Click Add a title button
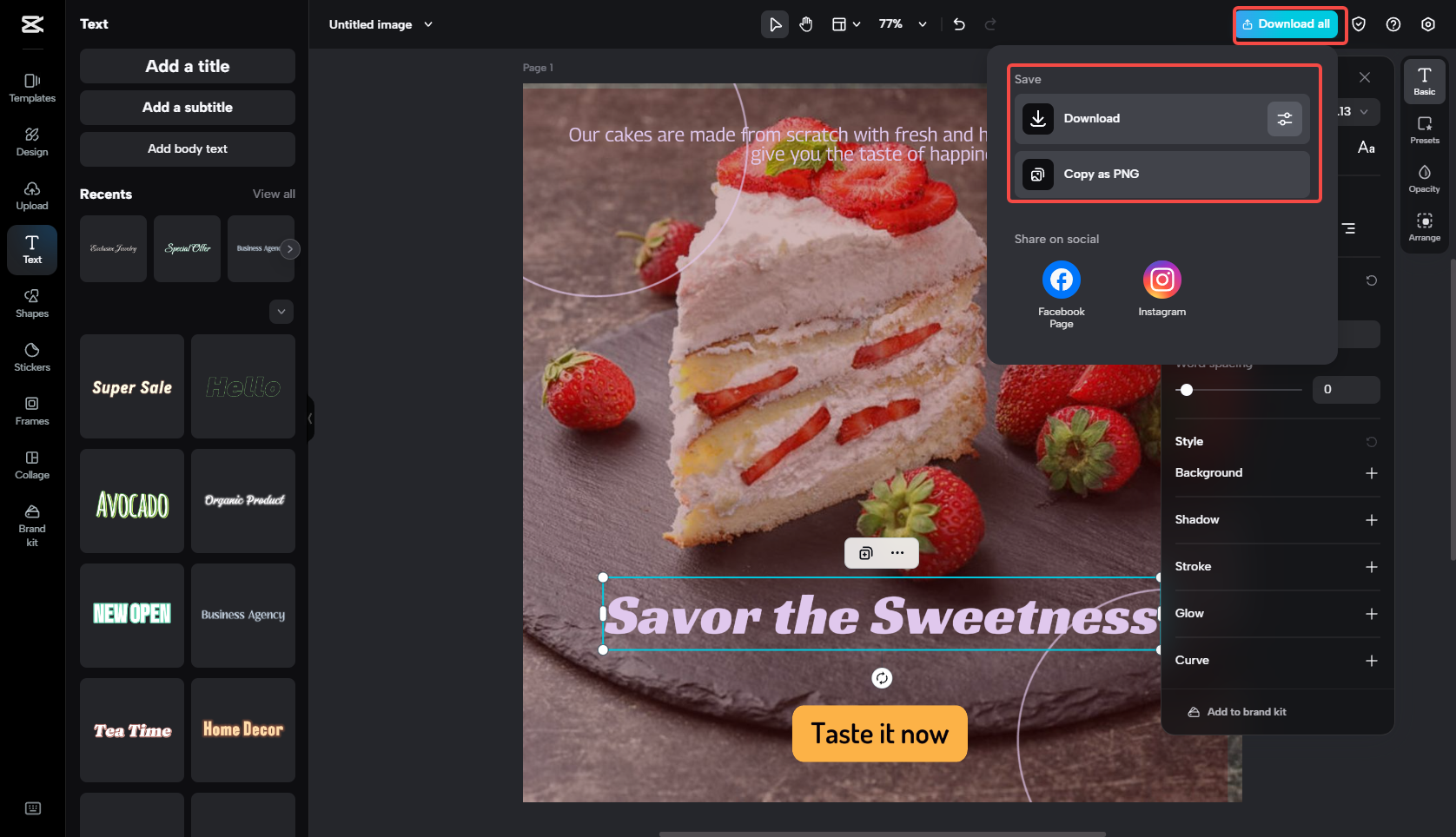This screenshot has height=837, width=1456. [x=188, y=66]
